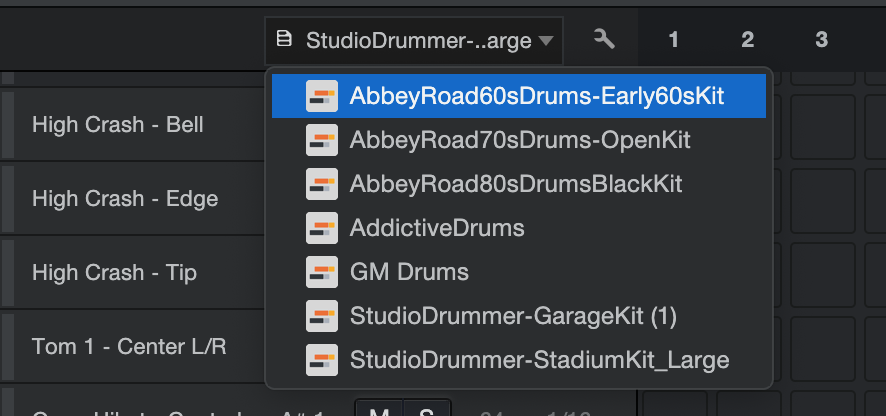
Task: Click the StudioDrummer-GarageKit (1) preset icon
Action: coord(322,317)
